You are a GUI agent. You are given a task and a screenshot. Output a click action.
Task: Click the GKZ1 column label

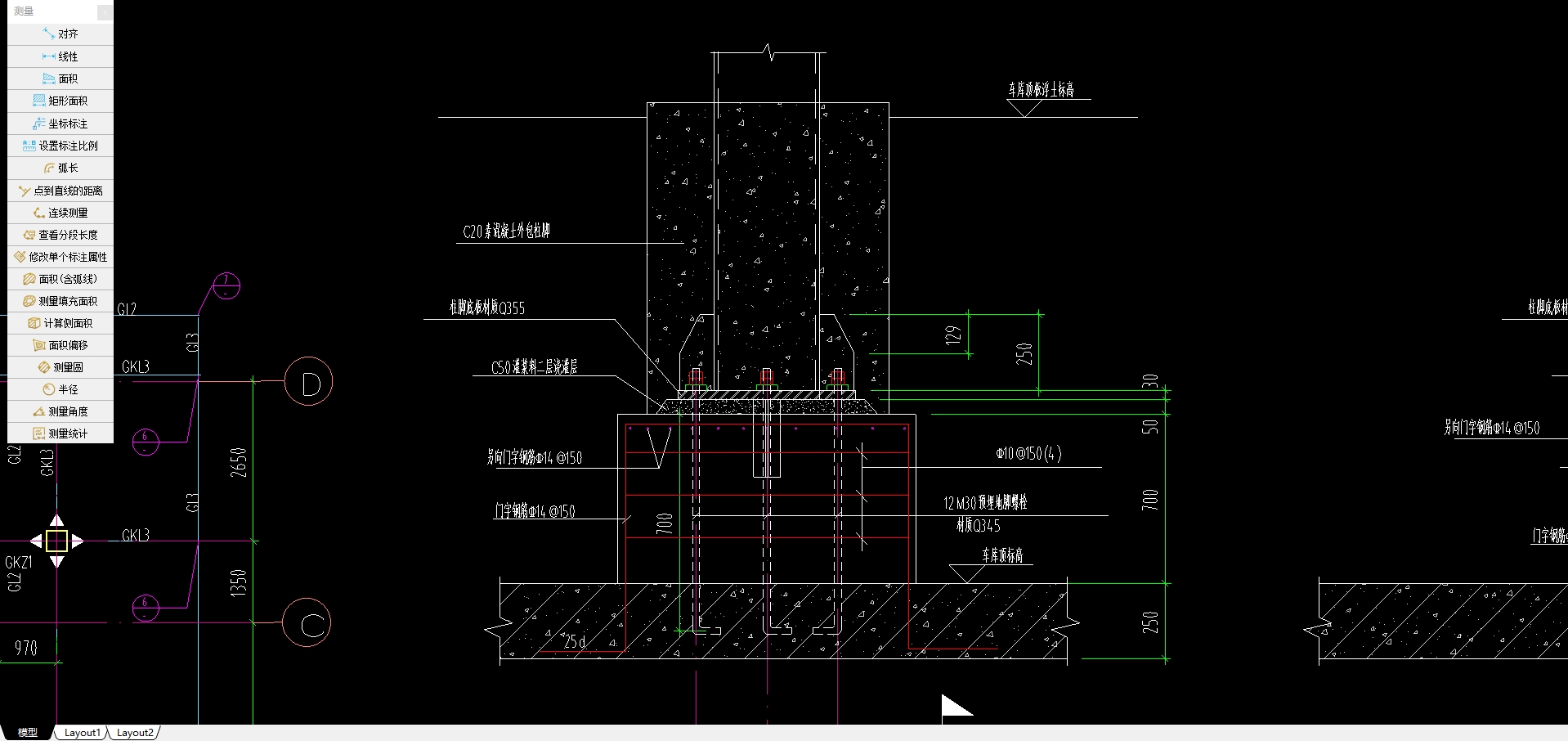[19, 563]
